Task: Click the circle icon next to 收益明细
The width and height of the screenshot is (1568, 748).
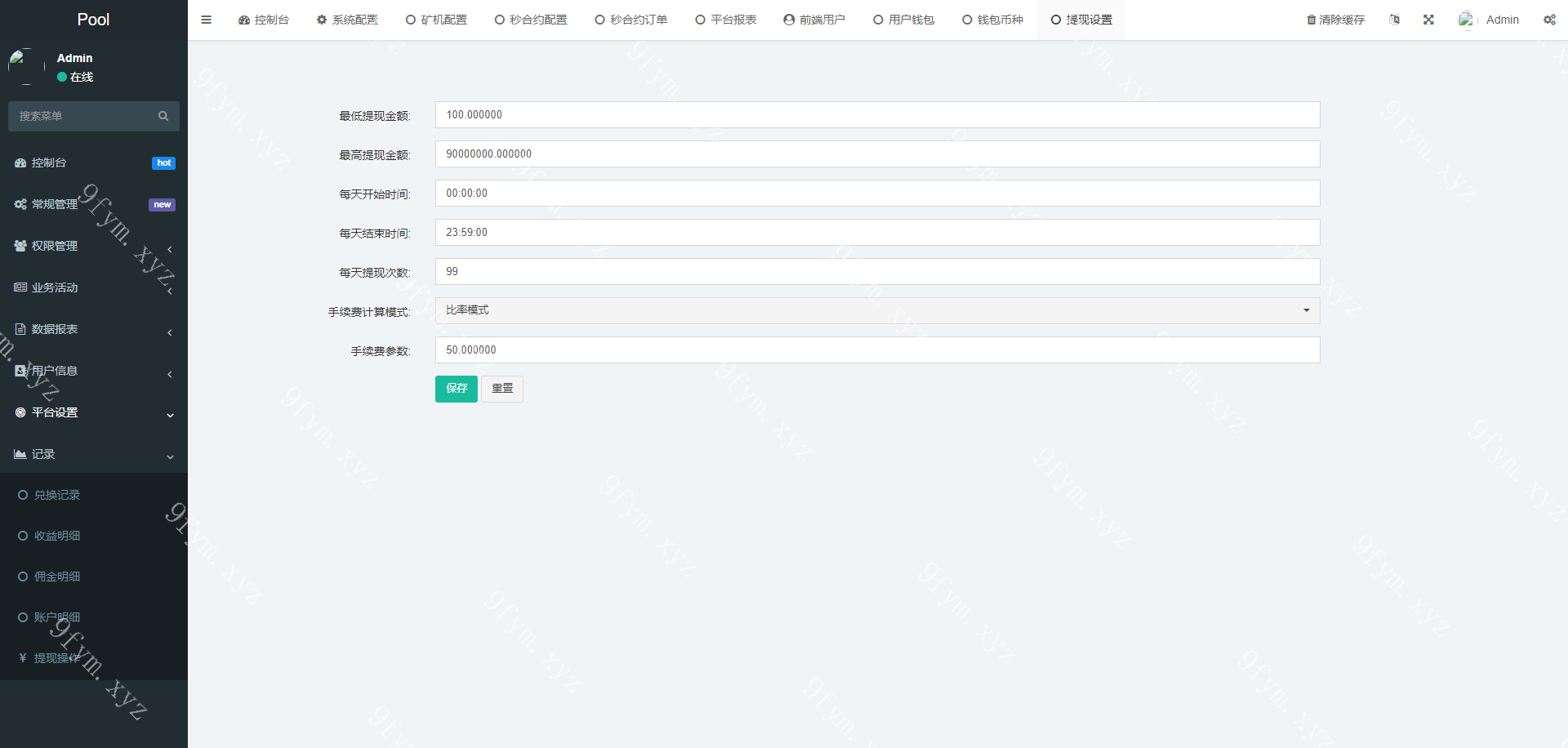Action: click(x=23, y=536)
